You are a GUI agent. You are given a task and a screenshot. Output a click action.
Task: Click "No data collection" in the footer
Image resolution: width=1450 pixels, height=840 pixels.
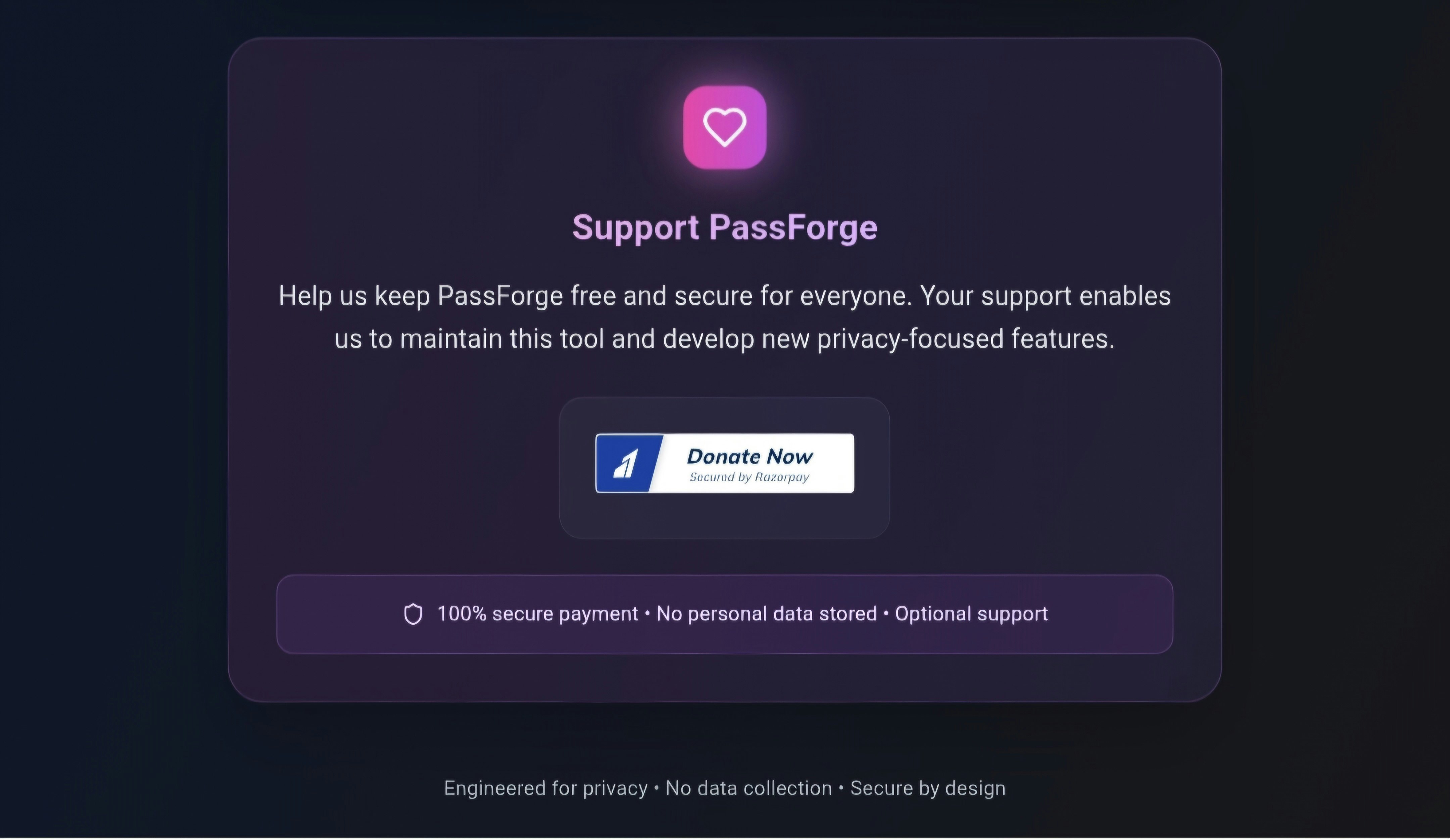click(x=748, y=788)
